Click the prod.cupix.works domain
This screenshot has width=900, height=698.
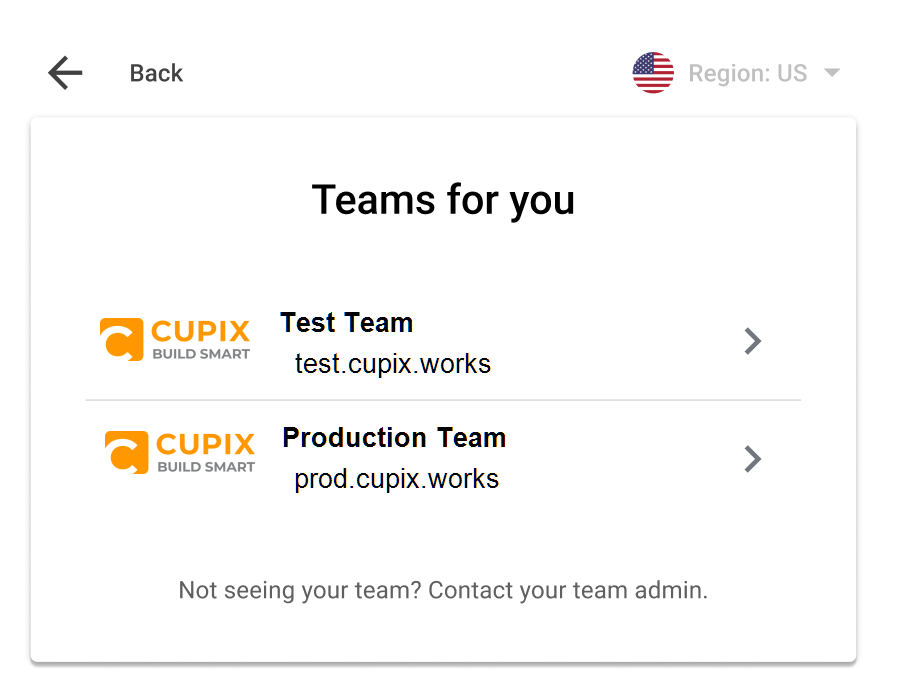[x=397, y=479]
